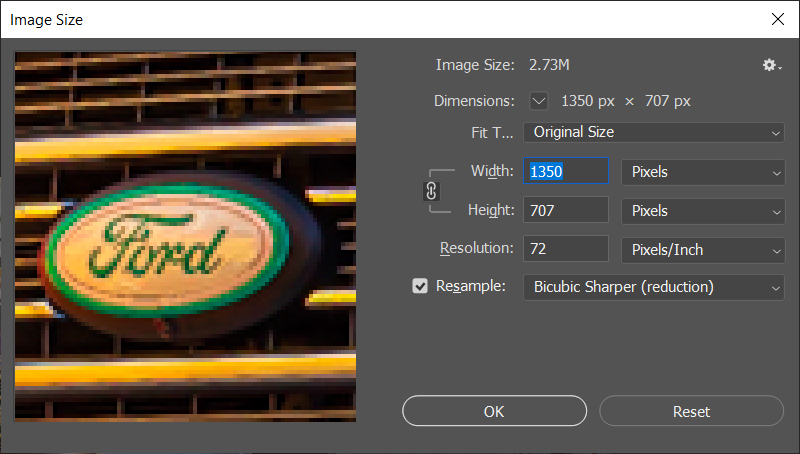The height and width of the screenshot is (454, 800).
Task: Click the Resample label text
Action: point(470,286)
